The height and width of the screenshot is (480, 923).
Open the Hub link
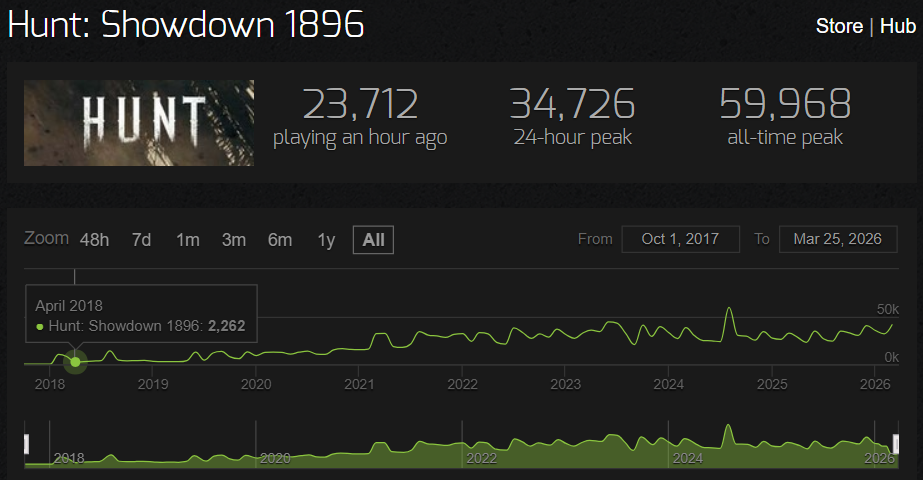(x=898, y=26)
